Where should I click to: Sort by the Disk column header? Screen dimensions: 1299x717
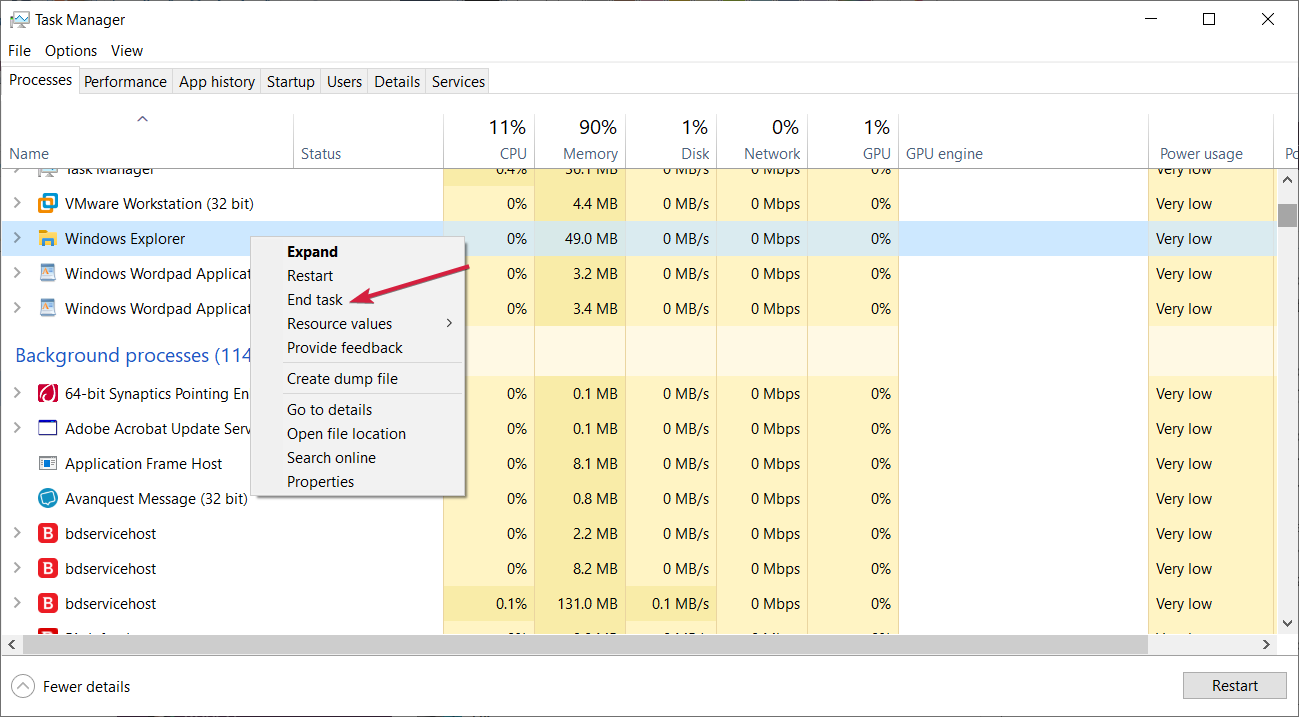[x=671, y=140]
